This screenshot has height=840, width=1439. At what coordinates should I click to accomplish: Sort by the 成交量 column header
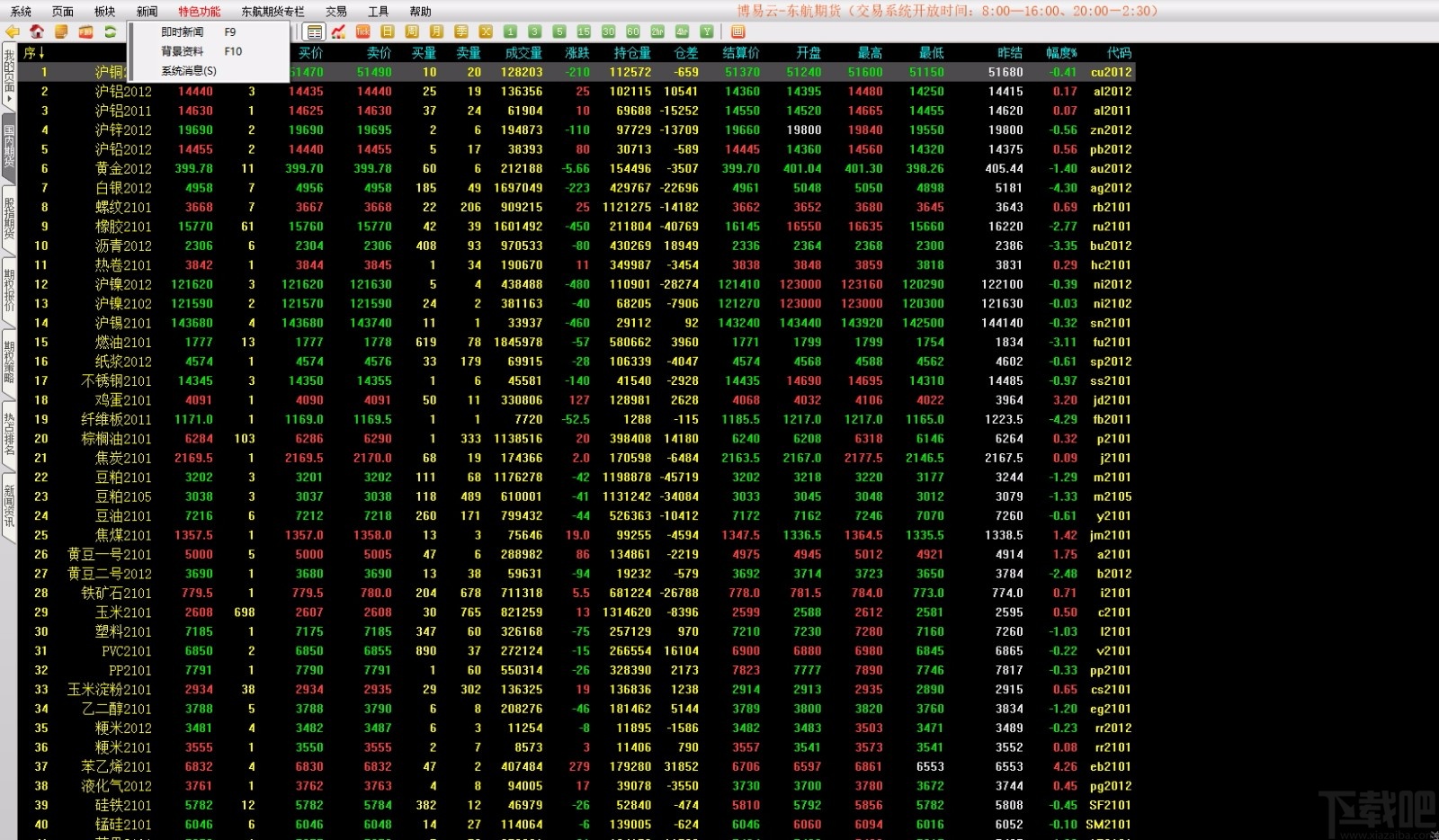point(523,53)
